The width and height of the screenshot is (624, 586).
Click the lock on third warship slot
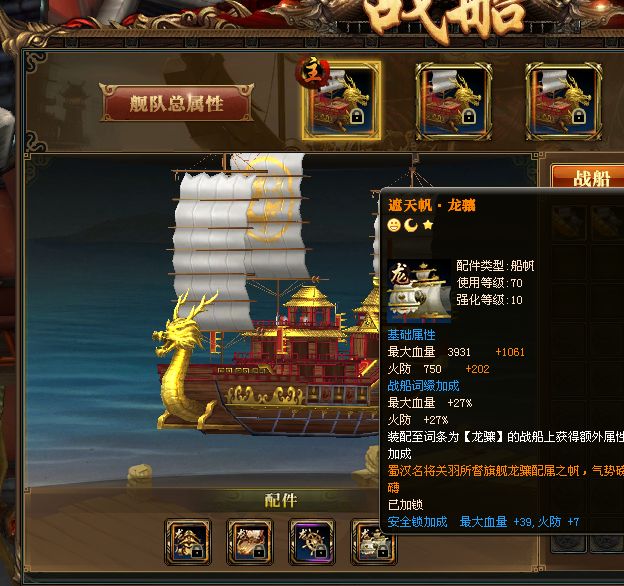click(579, 117)
